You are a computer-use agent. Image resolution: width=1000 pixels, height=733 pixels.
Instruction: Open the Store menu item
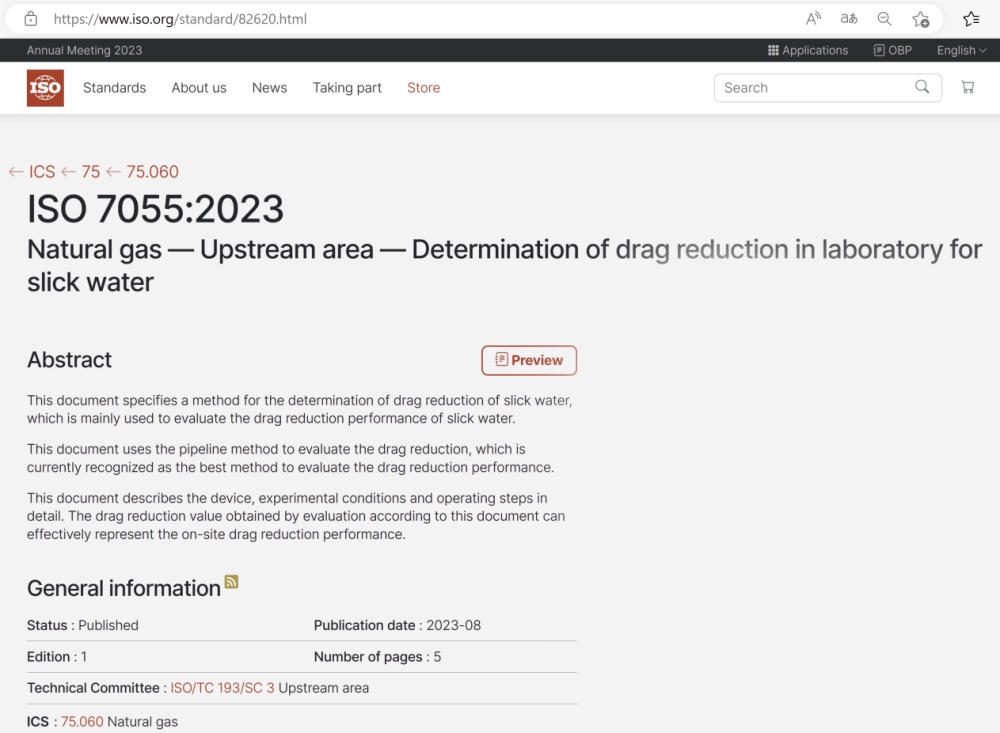[x=423, y=88]
